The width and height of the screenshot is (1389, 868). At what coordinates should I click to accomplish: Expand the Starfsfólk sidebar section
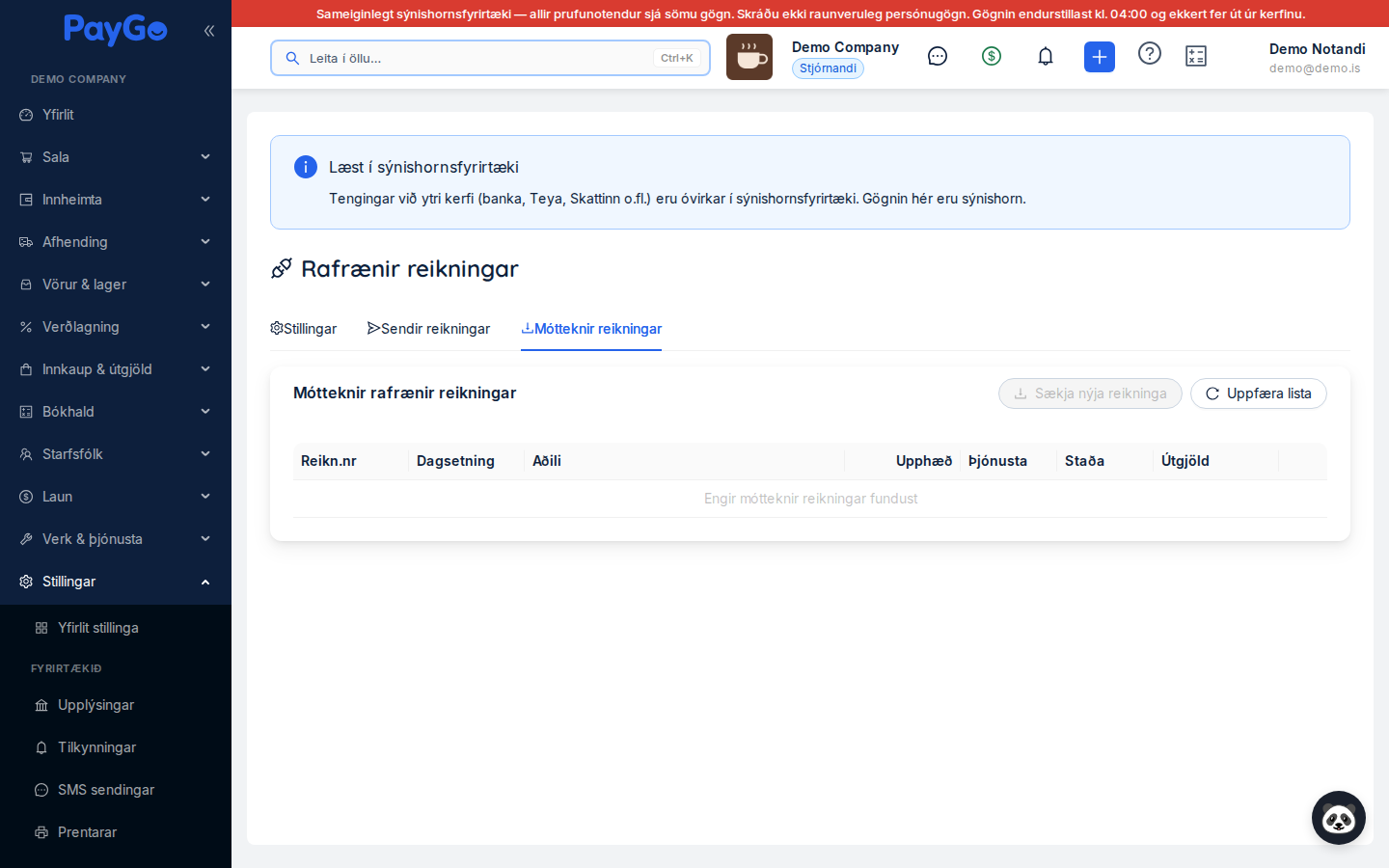(116, 454)
